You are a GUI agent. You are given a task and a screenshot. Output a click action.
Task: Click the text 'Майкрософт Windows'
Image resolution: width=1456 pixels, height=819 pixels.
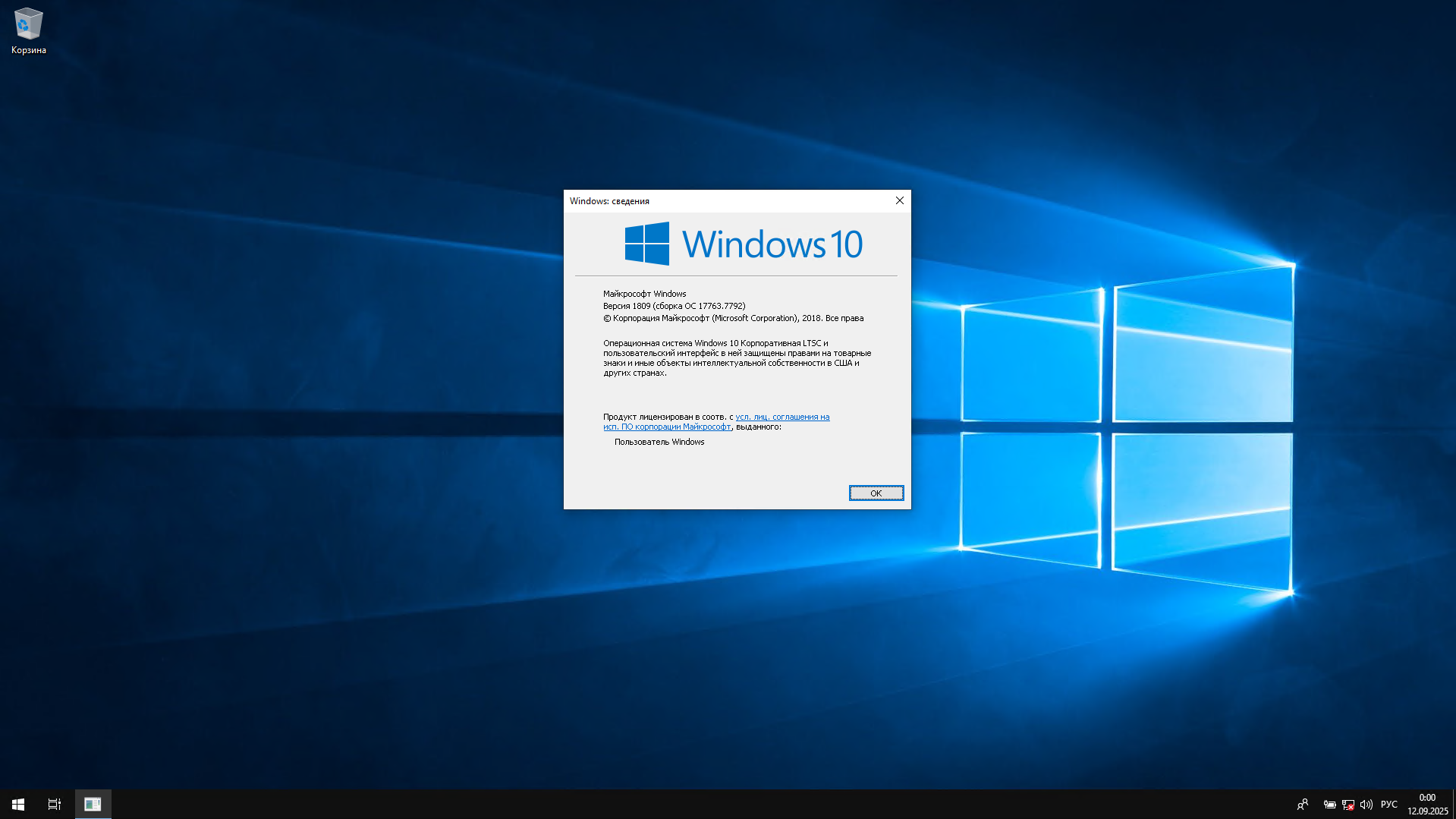point(644,294)
